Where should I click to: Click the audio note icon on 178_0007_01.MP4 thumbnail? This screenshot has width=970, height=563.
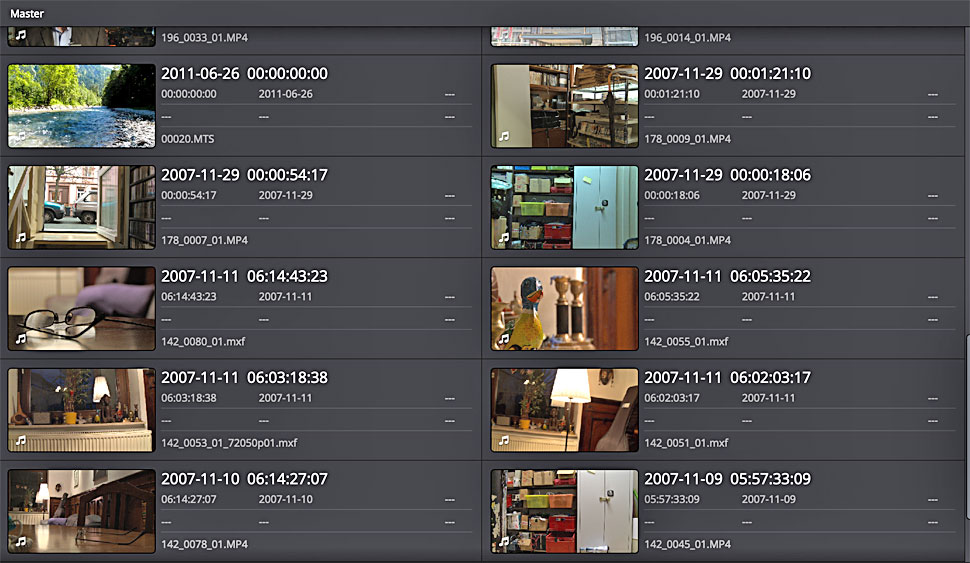21,238
